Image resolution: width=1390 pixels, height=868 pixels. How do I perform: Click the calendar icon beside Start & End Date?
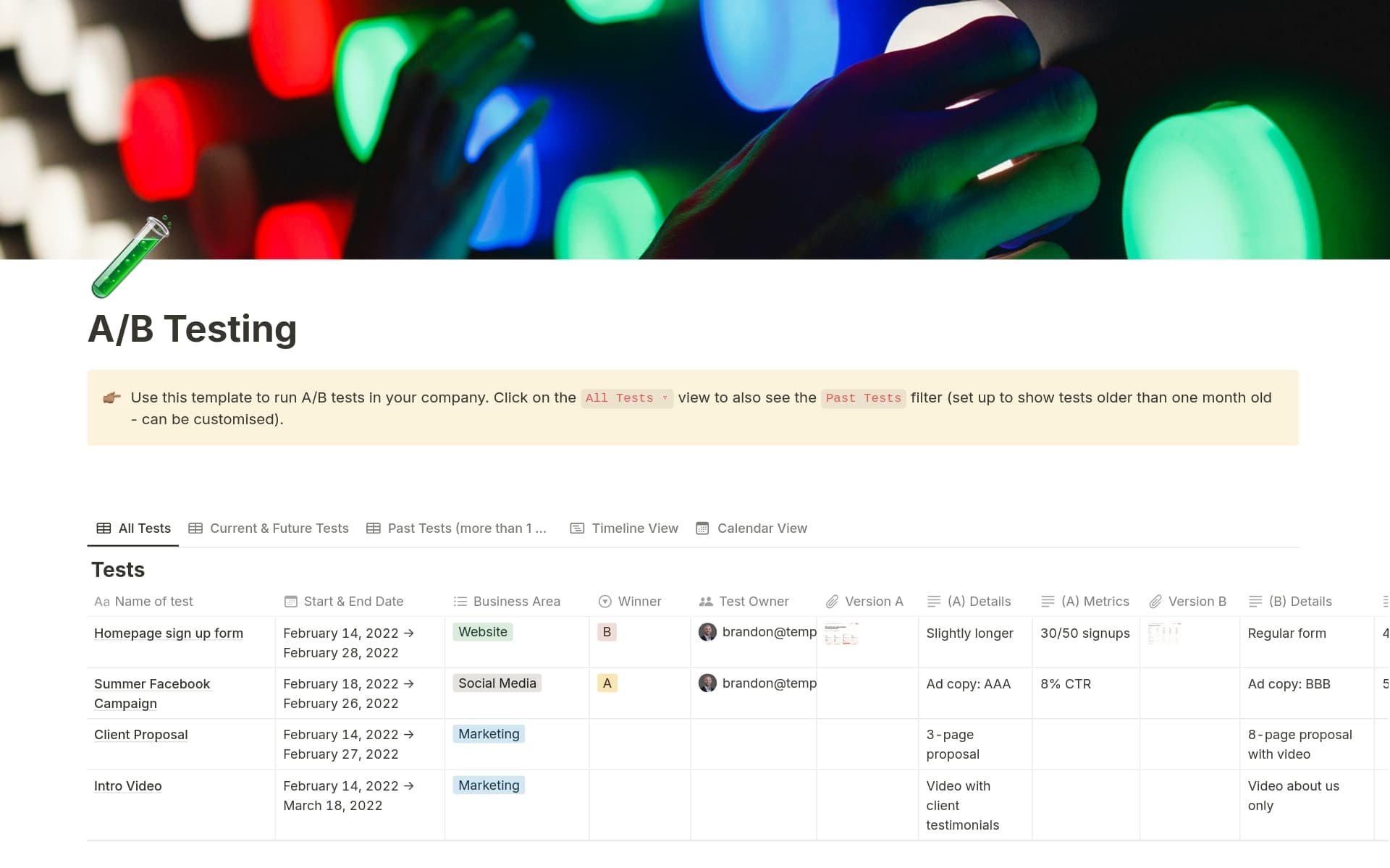point(291,602)
